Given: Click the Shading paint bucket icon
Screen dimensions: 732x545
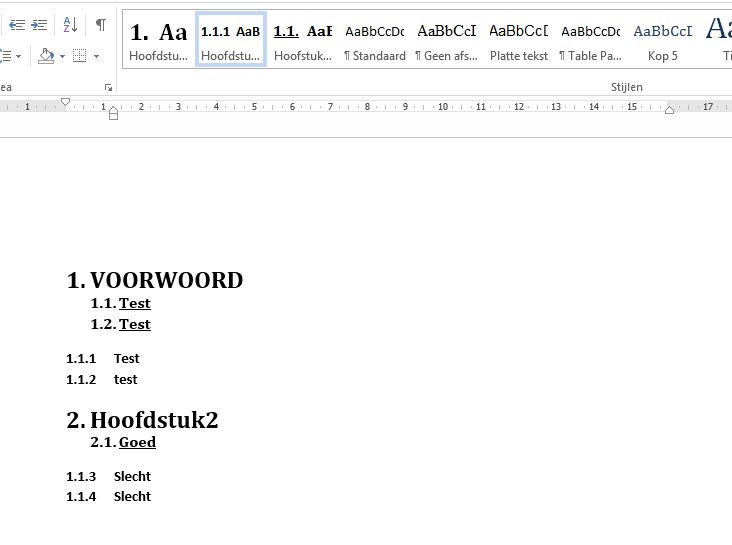Looking at the screenshot, I should tap(45, 56).
